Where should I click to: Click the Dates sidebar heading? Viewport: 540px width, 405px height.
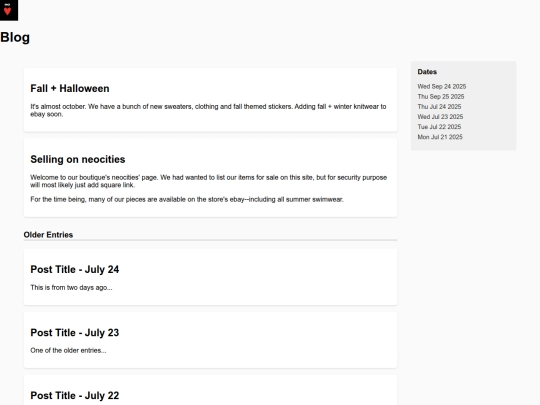tap(427, 72)
